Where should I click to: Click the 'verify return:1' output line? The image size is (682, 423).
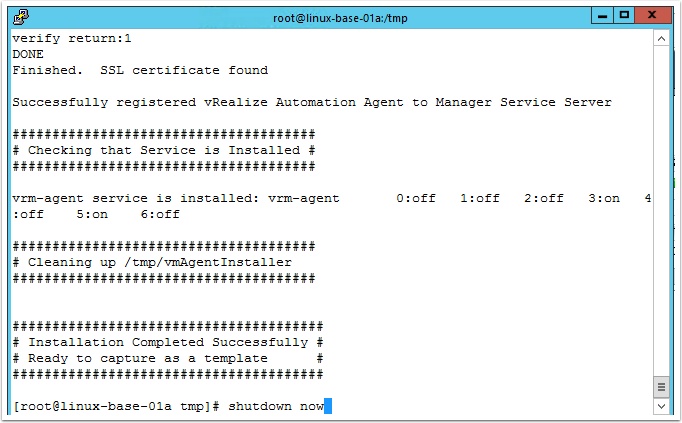72,38
